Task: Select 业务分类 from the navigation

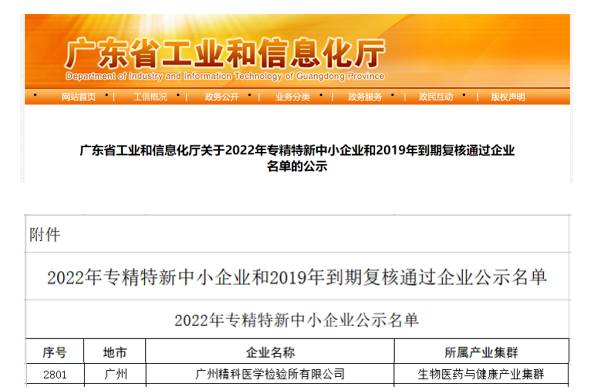Action: [293, 97]
